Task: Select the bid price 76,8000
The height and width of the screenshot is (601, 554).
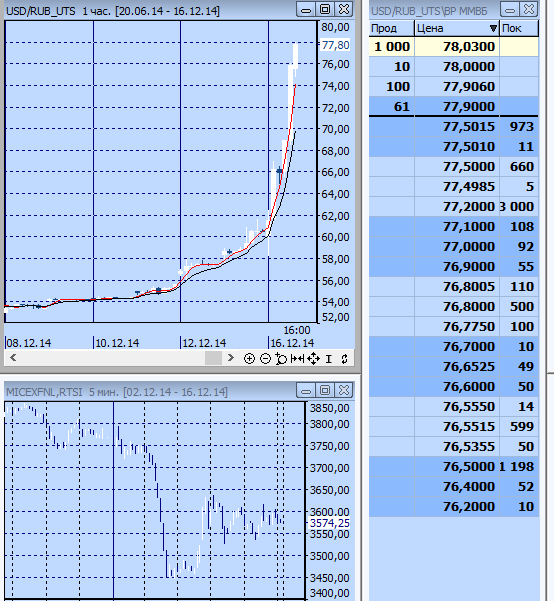Action: point(469,307)
